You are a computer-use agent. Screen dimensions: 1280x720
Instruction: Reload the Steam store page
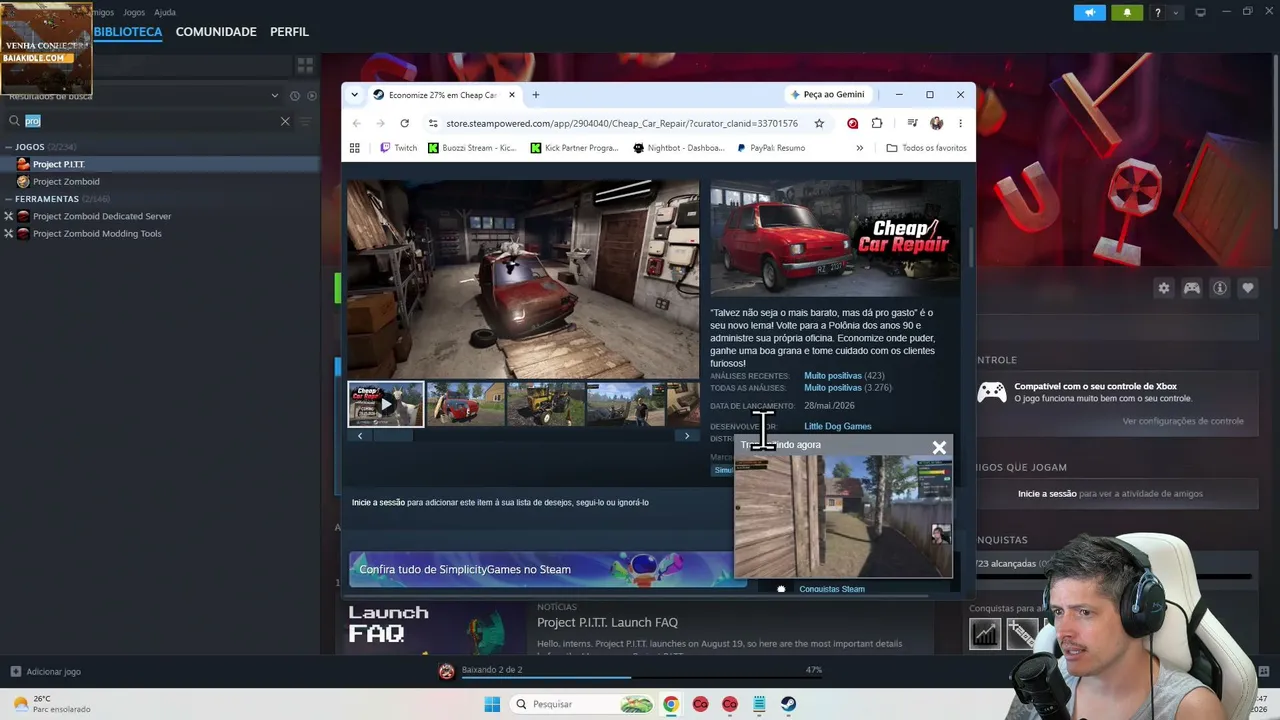click(404, 123)
